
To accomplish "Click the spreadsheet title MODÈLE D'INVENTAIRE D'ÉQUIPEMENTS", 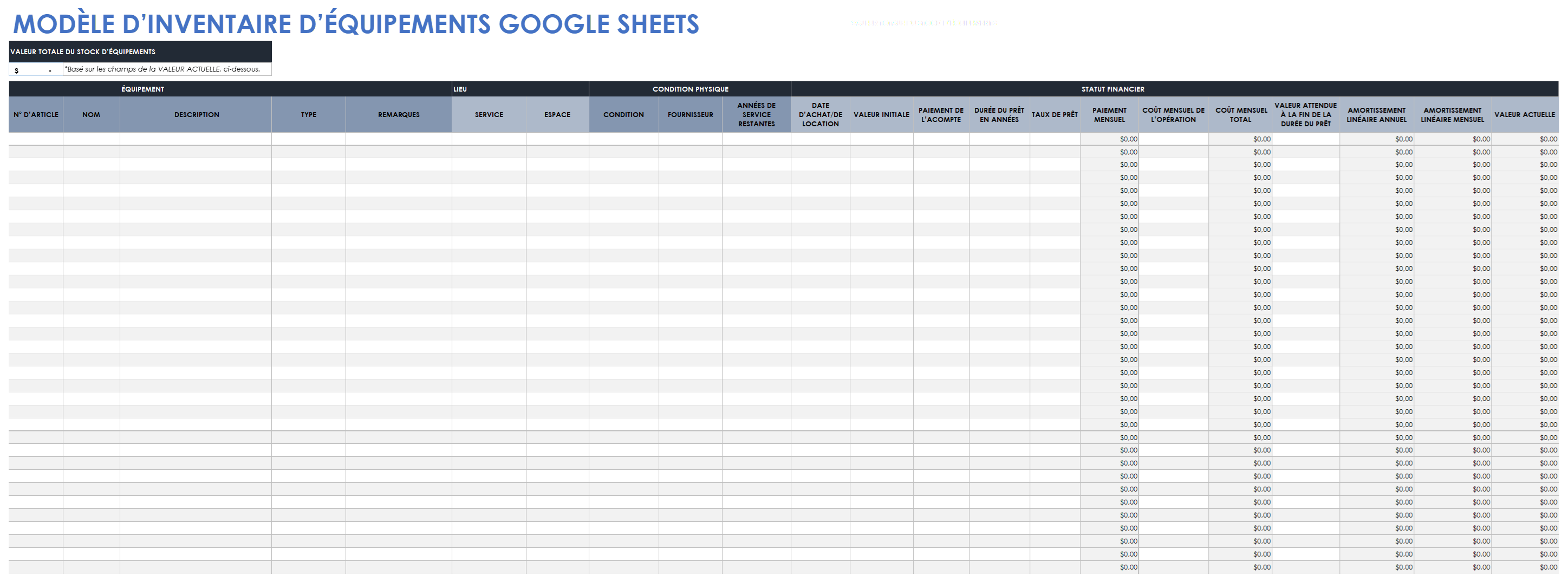I will (356, 24).
